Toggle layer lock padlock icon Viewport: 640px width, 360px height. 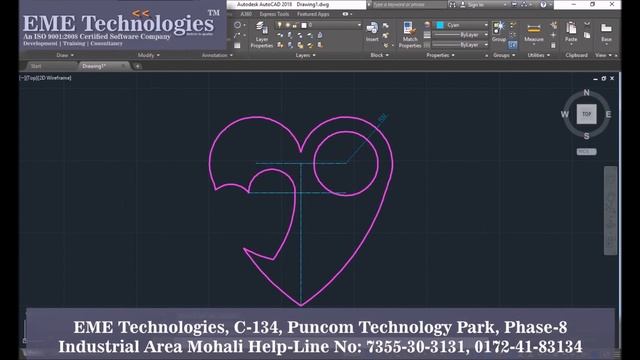coord(295,26)
